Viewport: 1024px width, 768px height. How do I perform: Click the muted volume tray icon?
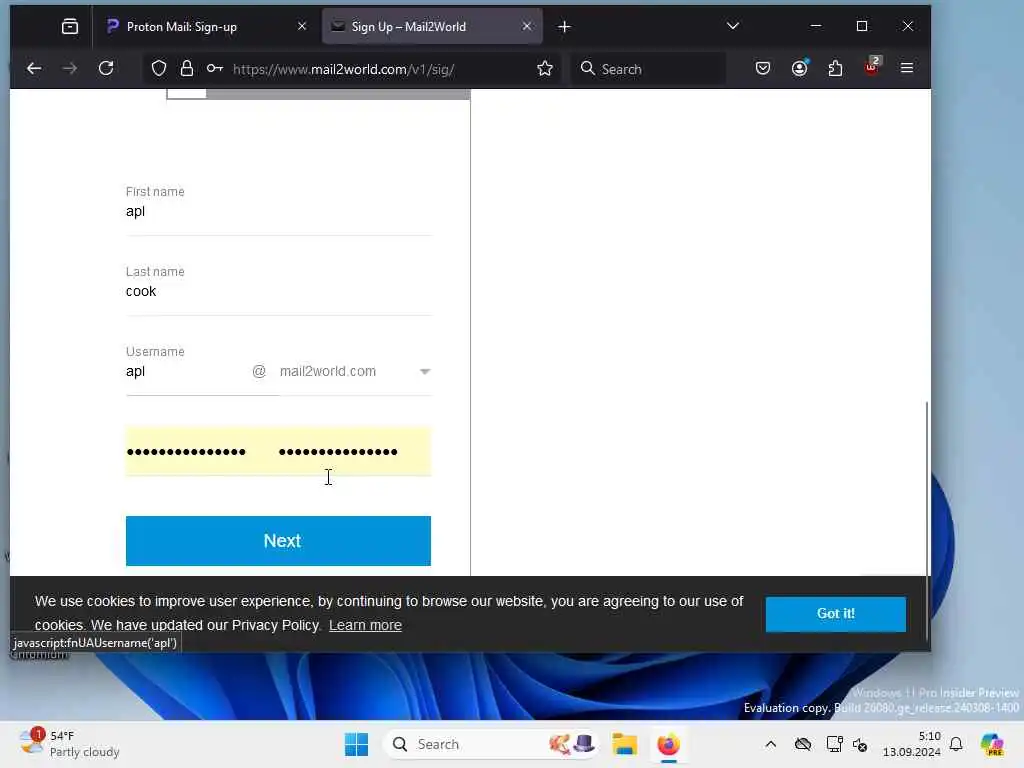coord(860,744)
